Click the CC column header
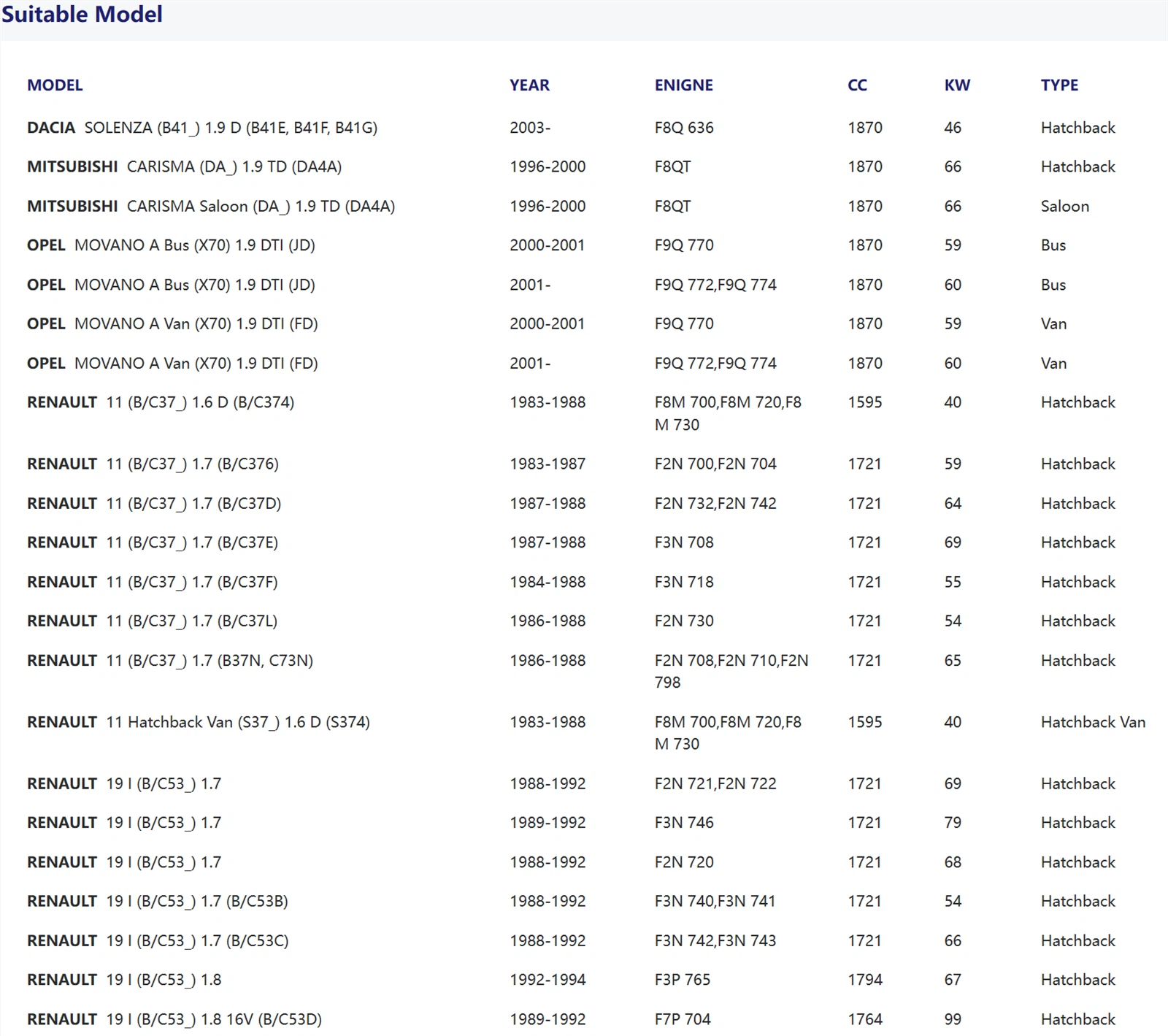The height and width of the screenshot is (1036, 1168). 857,85
